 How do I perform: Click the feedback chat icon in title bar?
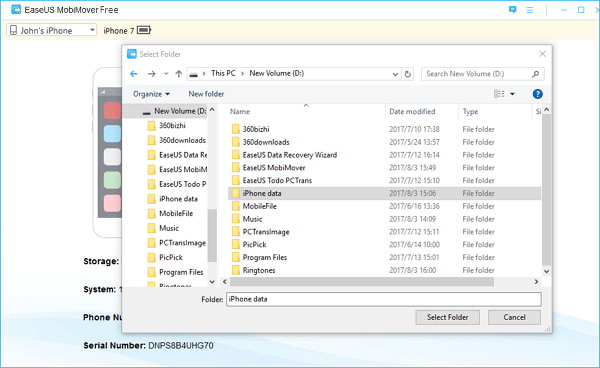tap(513, 10)
